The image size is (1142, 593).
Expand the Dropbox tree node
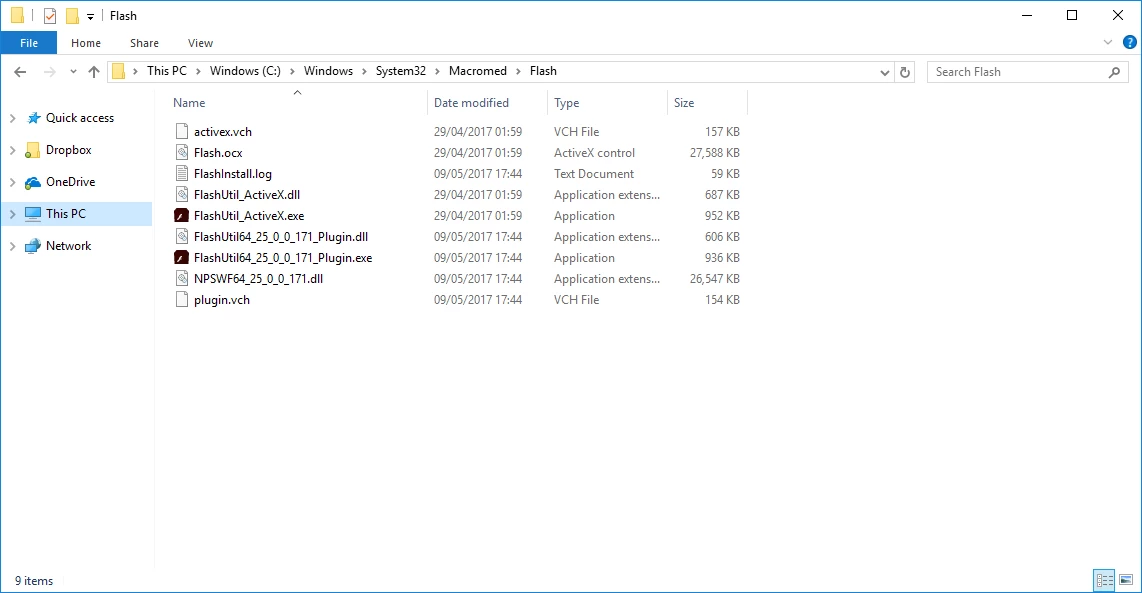(x=12, y=150)
